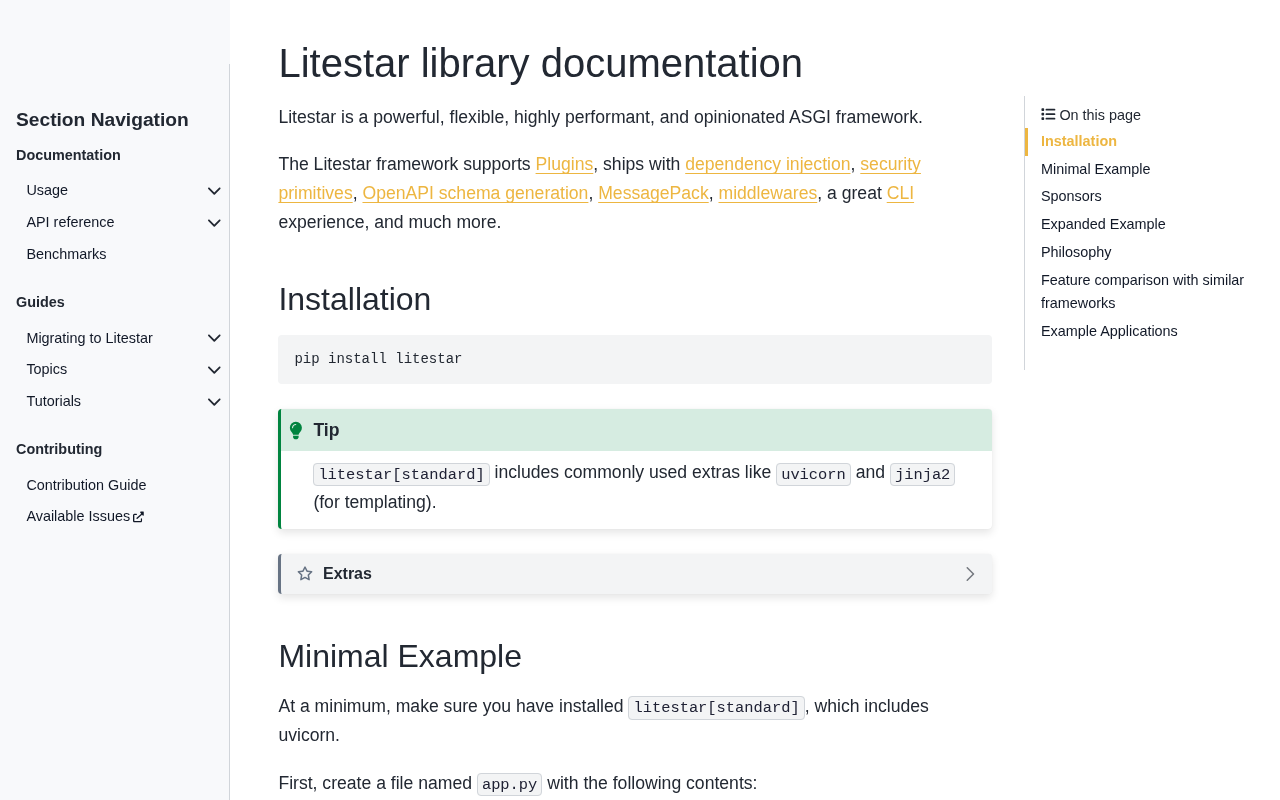Open the dependency injection link
Viewport: 1280px width, 800px height.
[x=767, y=164]
